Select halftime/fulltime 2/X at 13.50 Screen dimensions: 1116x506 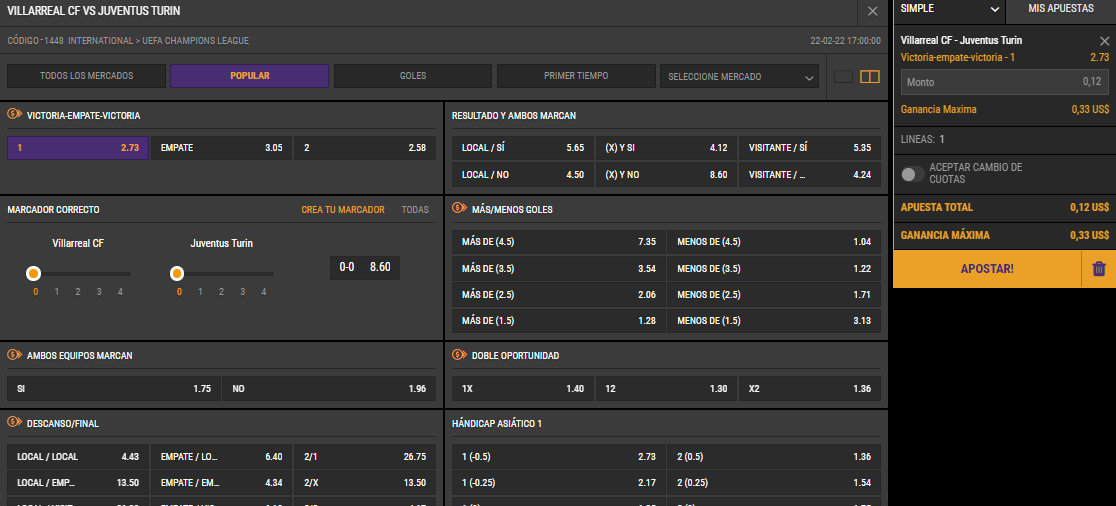pyautogui.click(x=364, y=483)
